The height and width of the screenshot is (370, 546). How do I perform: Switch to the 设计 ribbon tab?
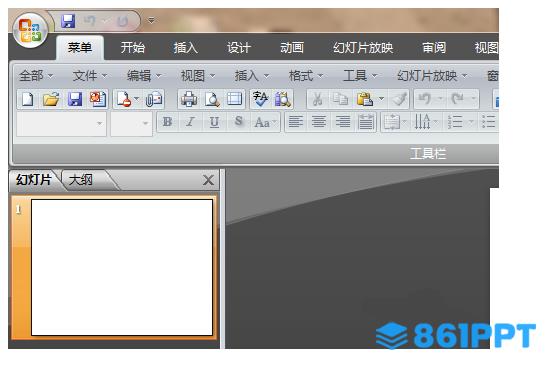(x=239, y=48)
